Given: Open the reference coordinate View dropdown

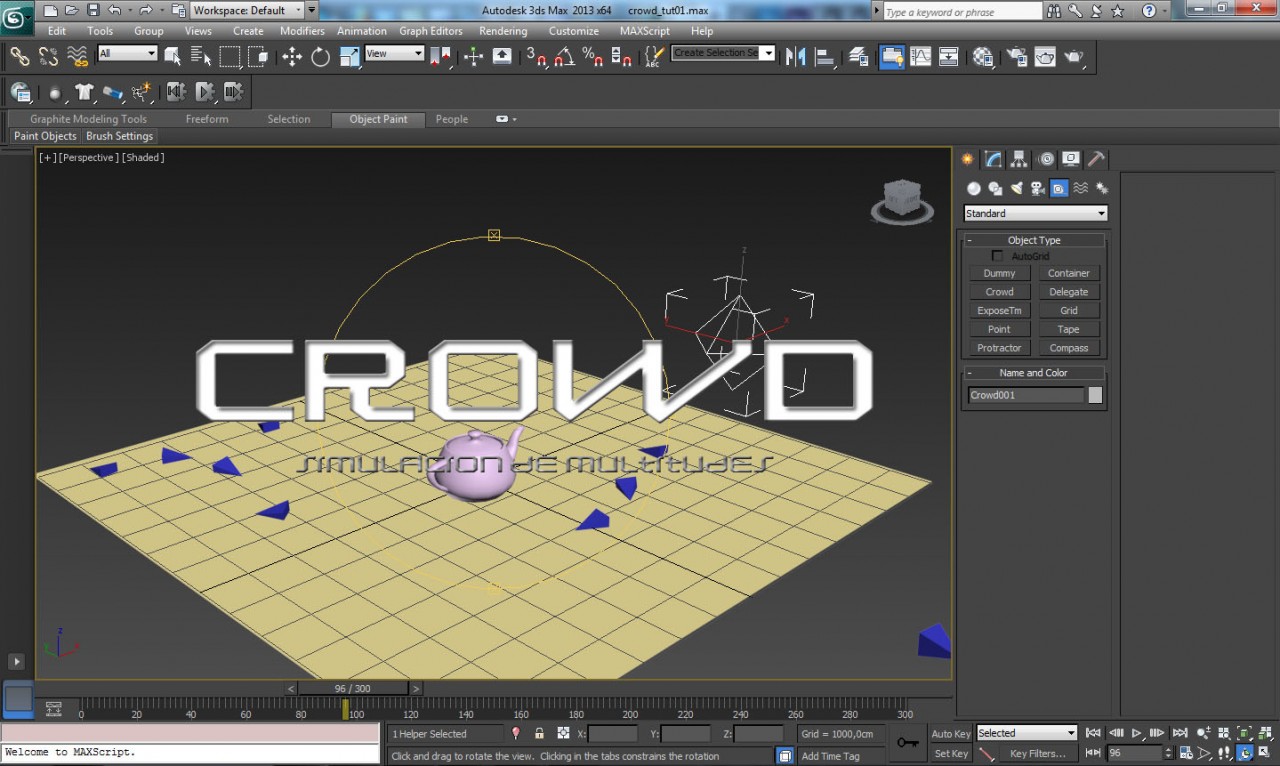Looking at the screenshot, I should [394, 54].
